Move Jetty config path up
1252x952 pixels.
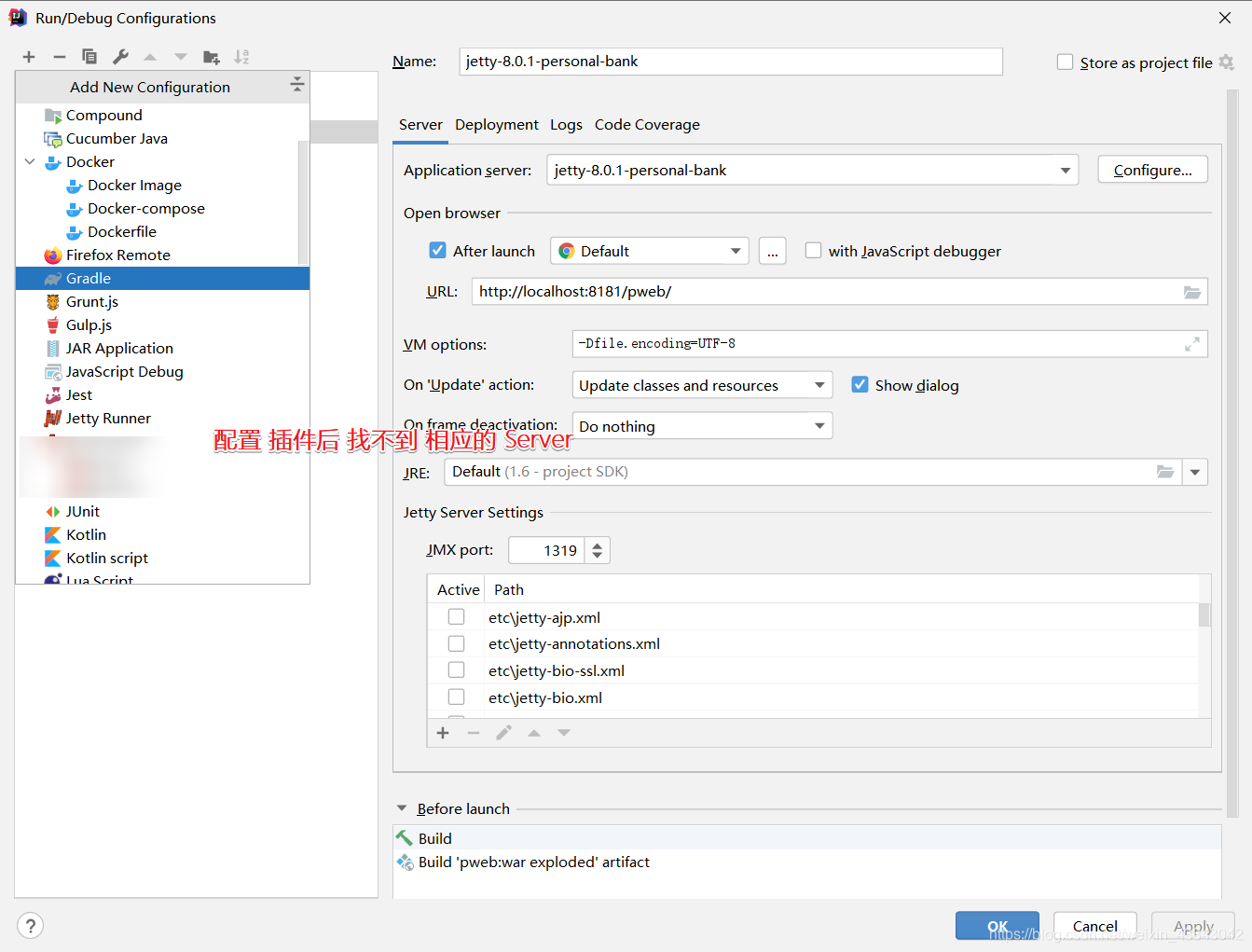pos(534,733)
